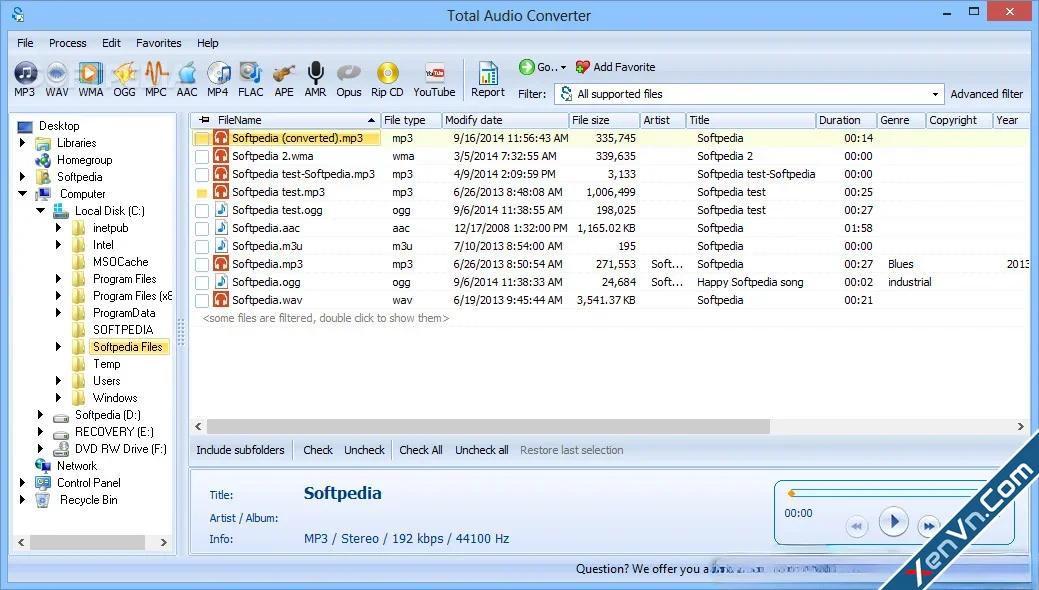Tick the Softpedia.mp3 checkbox
The width and height of the screenshot is (1039, 590).
(202, 264)
